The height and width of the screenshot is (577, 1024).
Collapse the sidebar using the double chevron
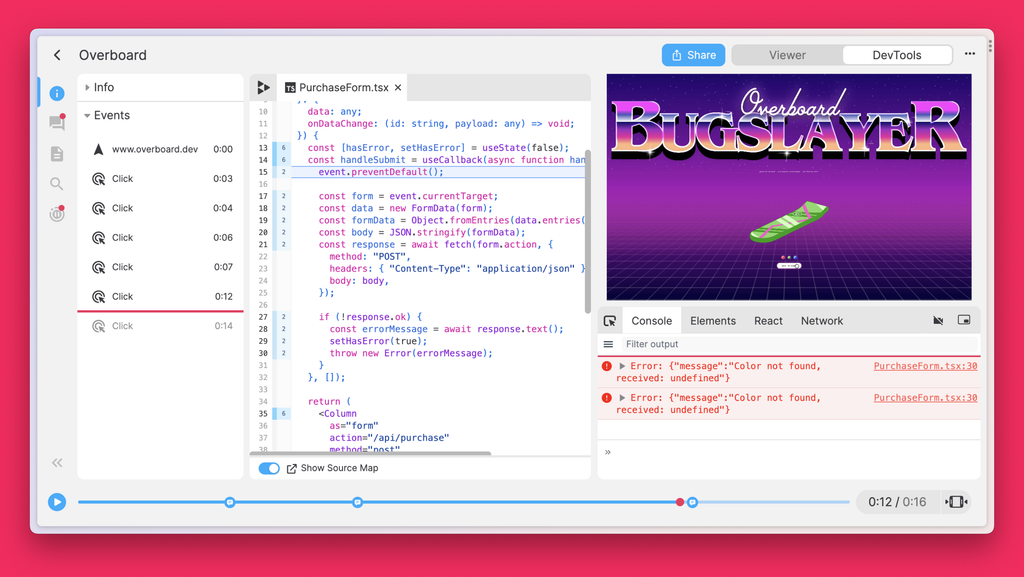tap(57, 463)
